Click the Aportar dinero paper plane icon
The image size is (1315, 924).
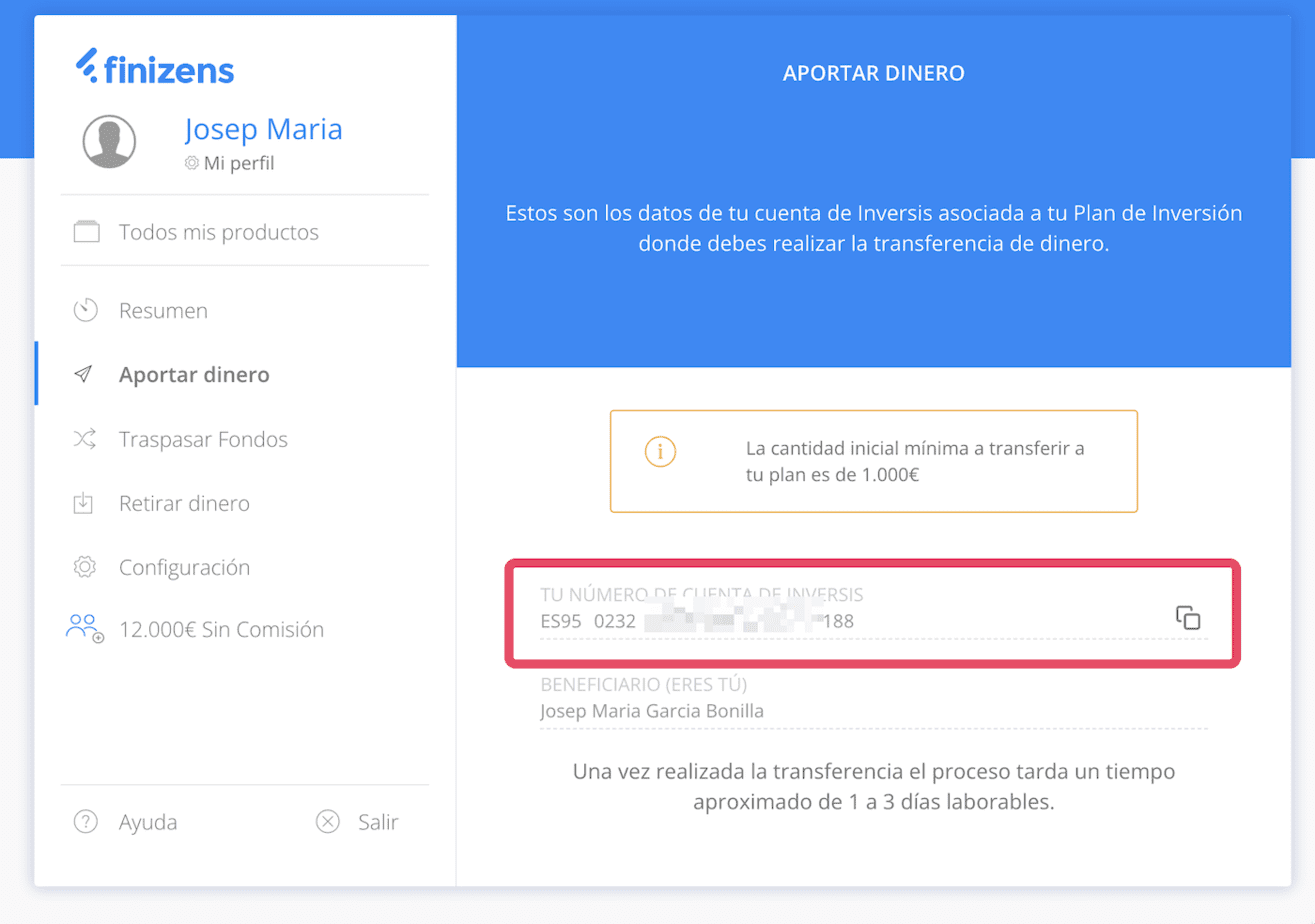coord(84,375)
